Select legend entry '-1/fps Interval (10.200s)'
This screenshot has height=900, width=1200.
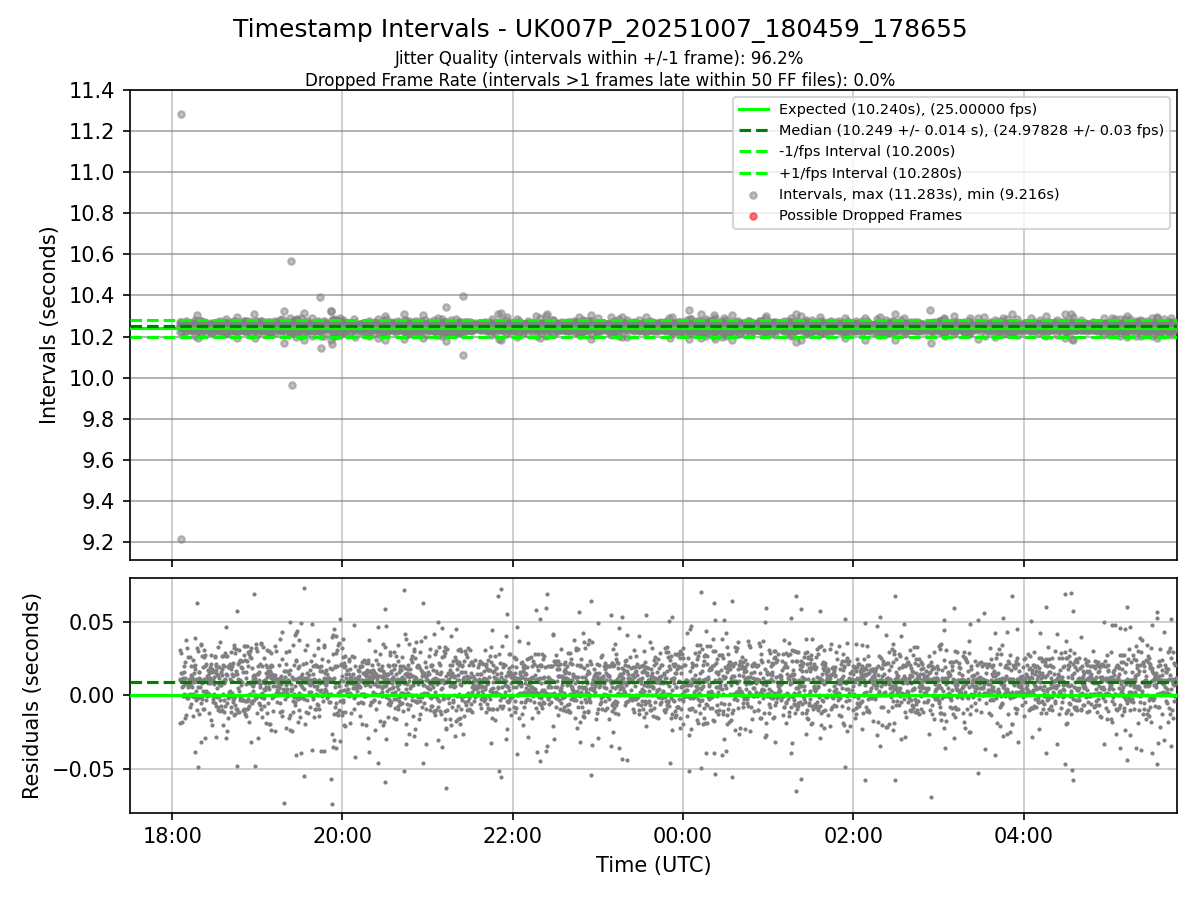pos(867,151)
